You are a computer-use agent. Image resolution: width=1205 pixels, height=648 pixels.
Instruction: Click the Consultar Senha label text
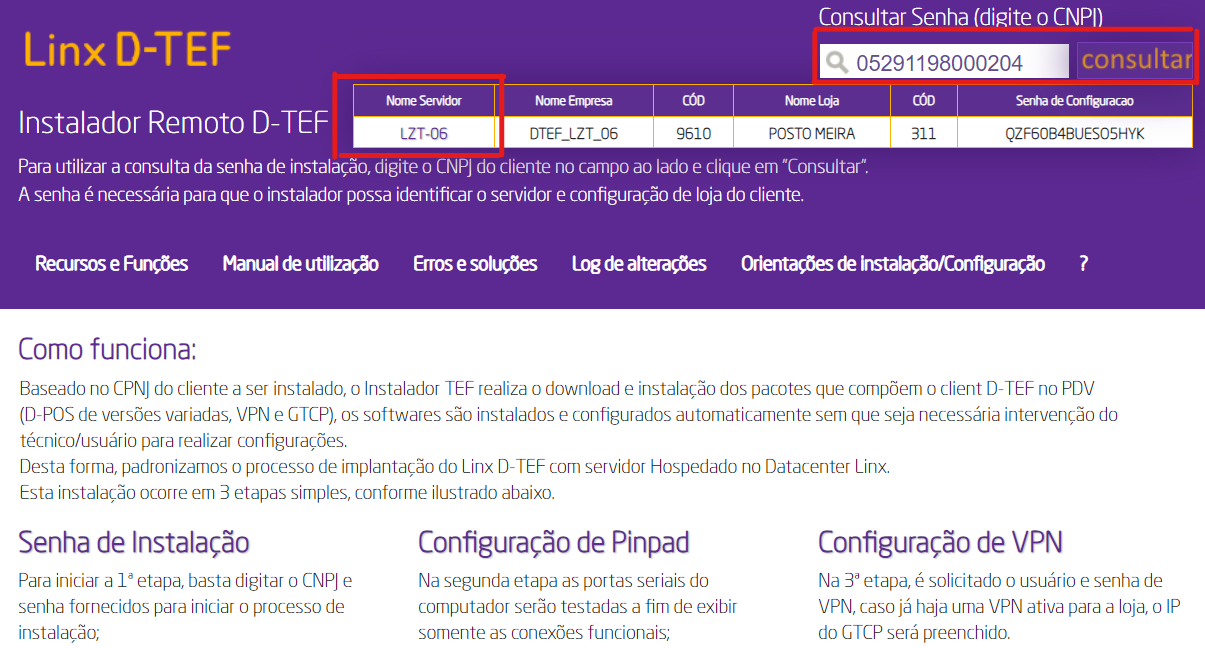961,17
